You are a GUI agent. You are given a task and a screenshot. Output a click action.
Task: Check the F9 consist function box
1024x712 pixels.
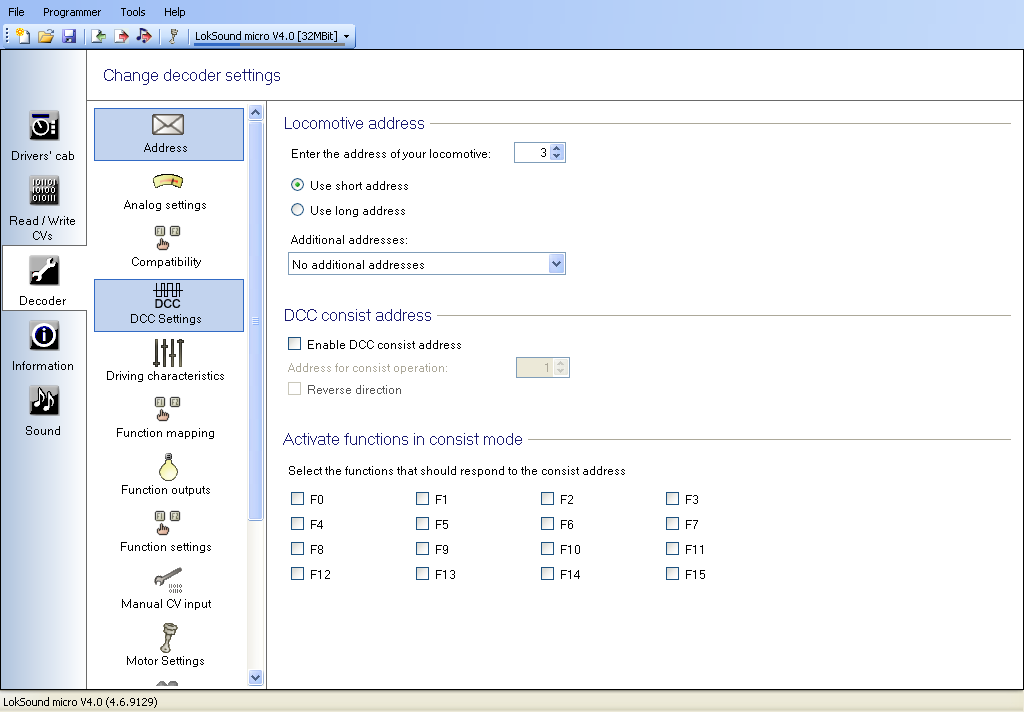(x=423, y=549)
